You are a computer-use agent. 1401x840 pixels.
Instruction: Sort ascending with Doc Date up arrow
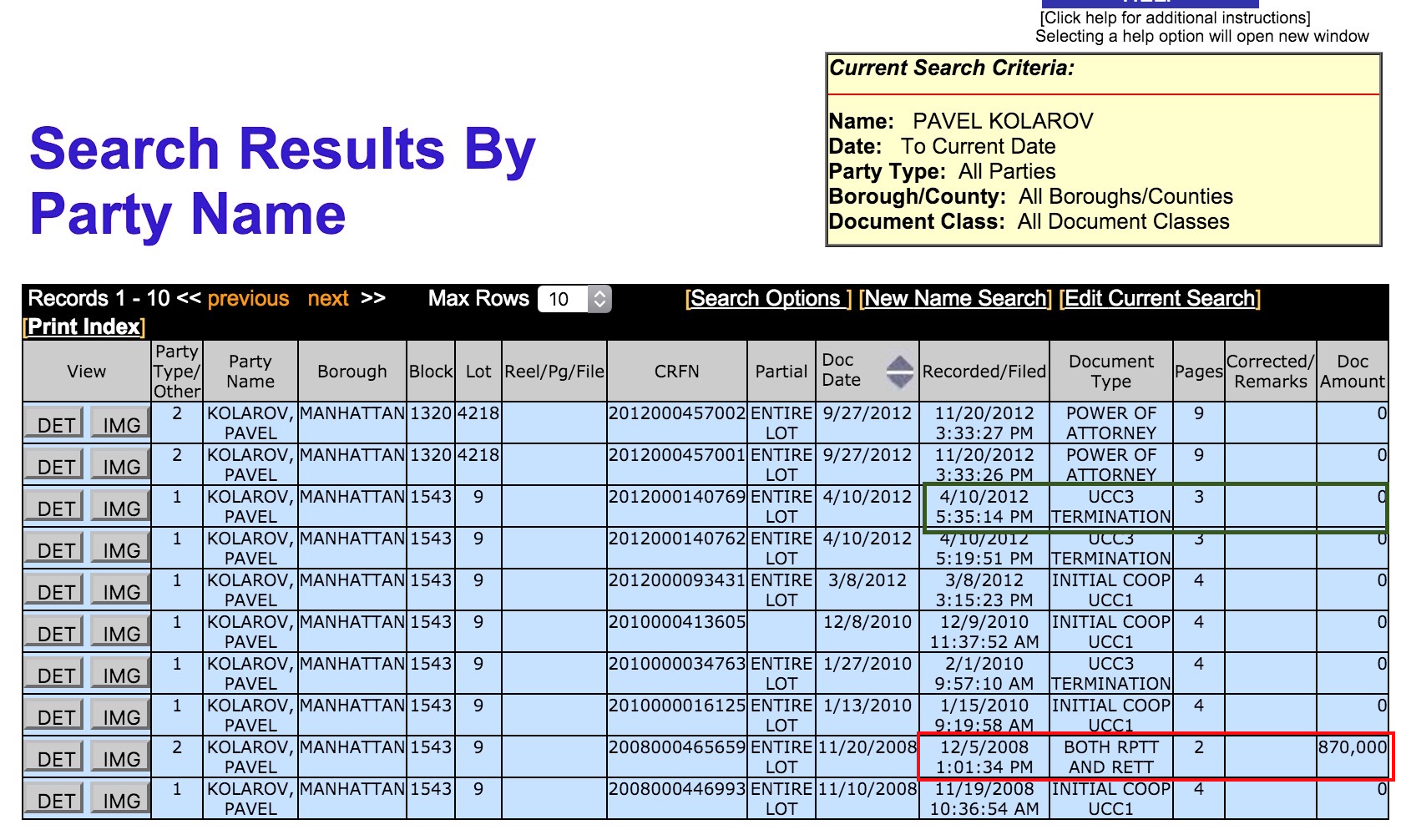(899, 363)
